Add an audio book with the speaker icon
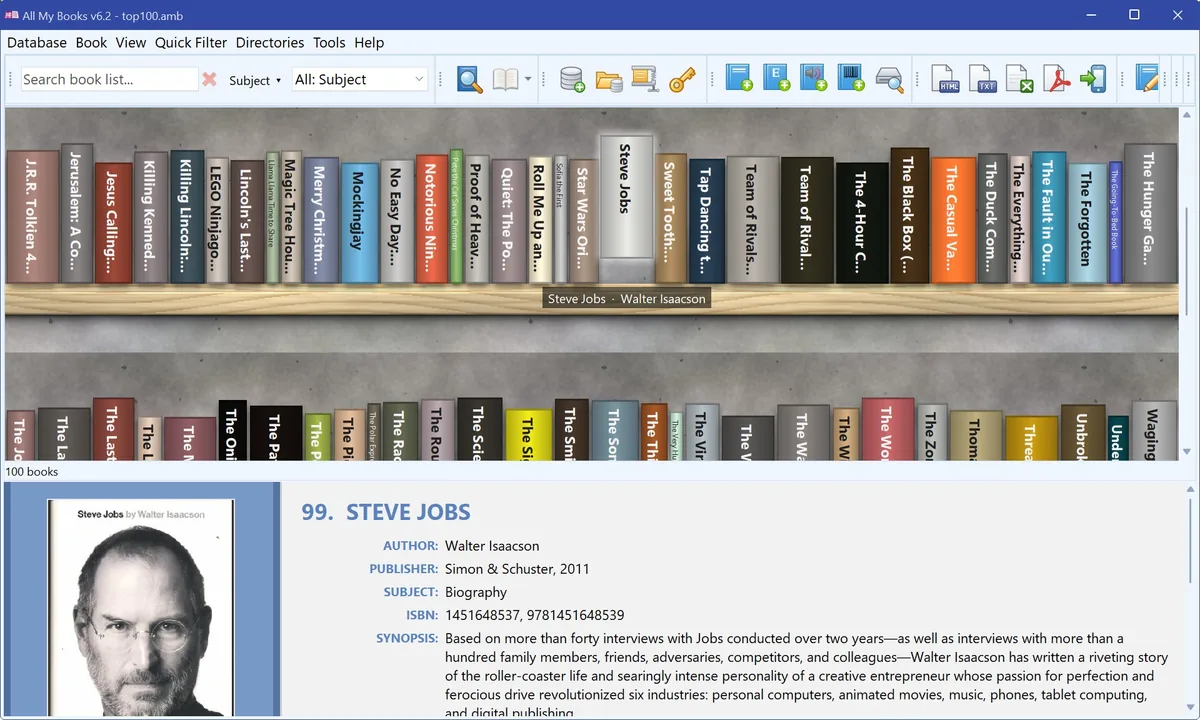This screenshot has width=1200, height=720. pos(814,79)
